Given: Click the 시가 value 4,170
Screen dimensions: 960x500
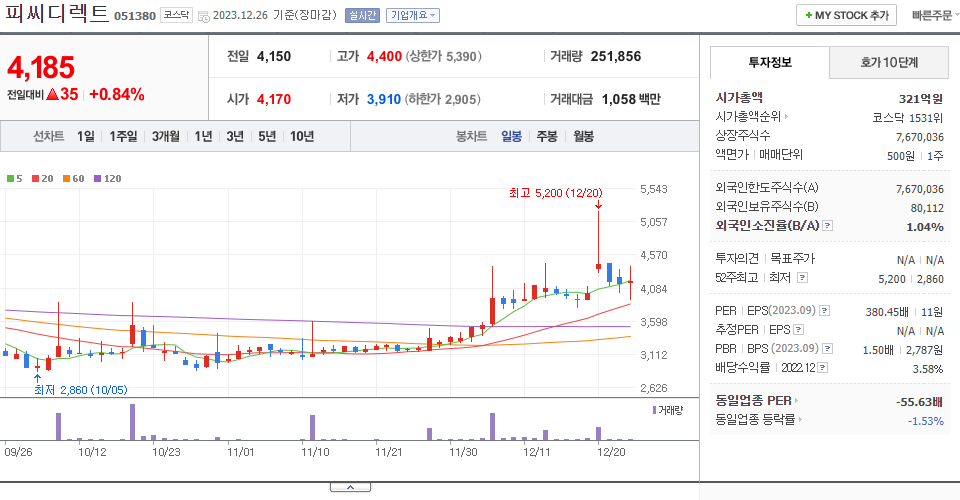Looking at the screenshot, I should tap(274, 99).
